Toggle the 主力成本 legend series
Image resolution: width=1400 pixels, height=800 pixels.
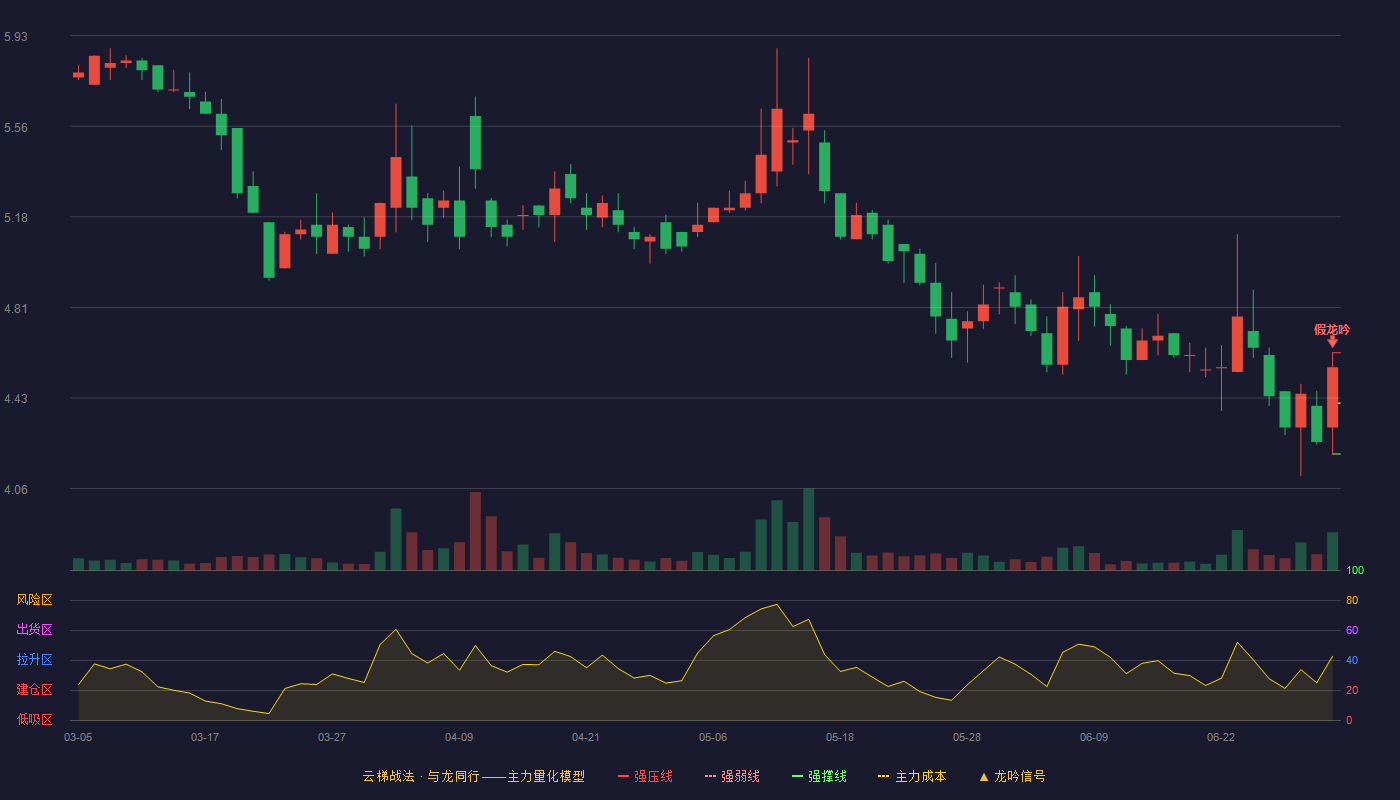point(912,776)
